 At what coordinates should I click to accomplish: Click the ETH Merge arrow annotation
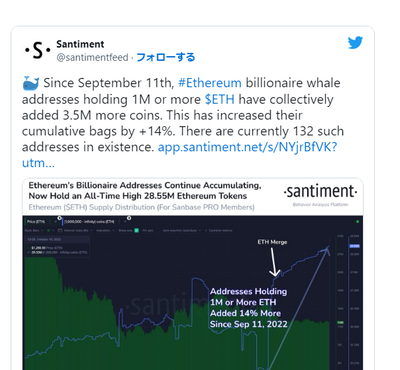[x=274, y=262]
